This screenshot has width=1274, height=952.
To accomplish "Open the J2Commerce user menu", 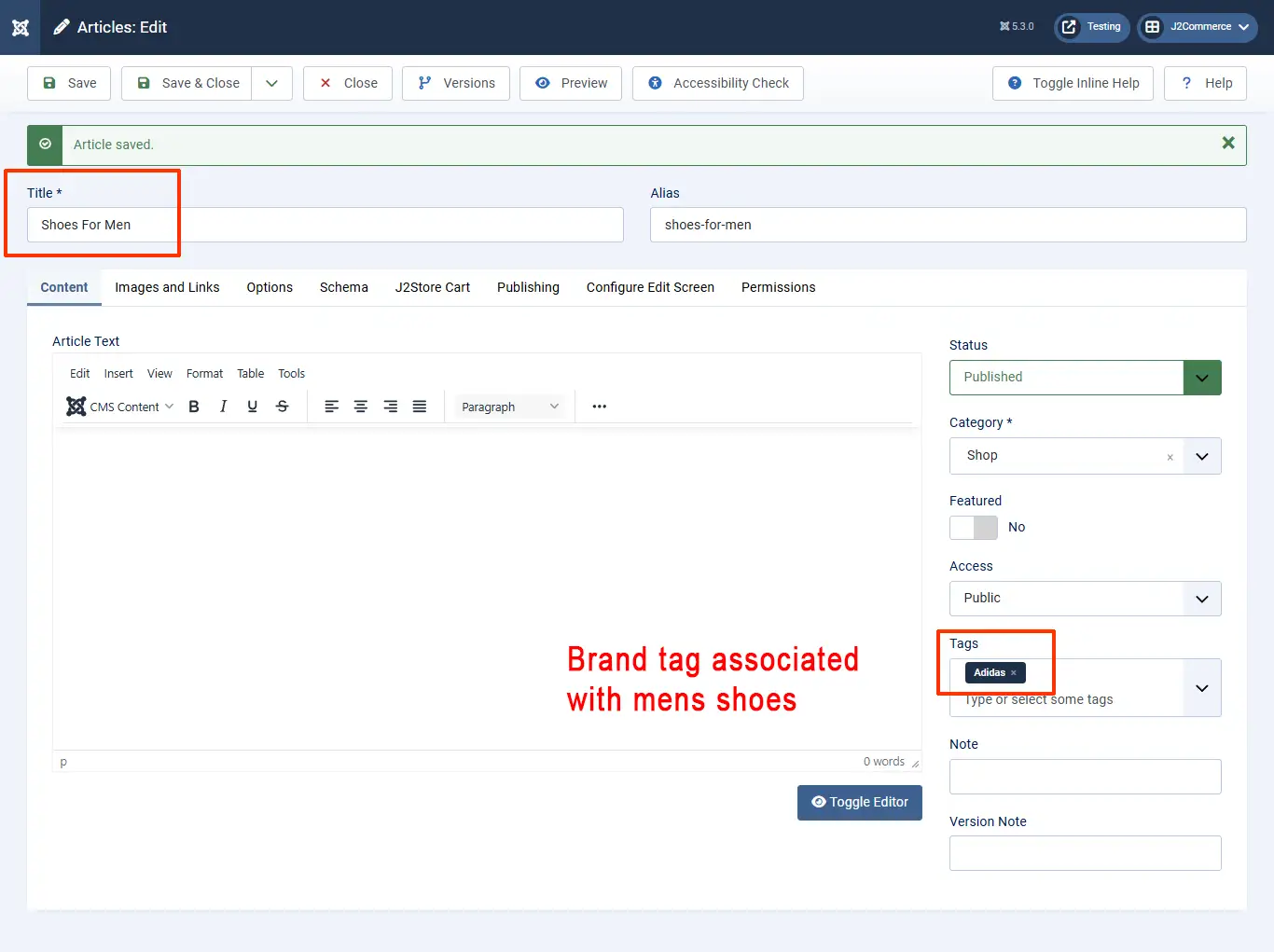I will click(1198, 27).
